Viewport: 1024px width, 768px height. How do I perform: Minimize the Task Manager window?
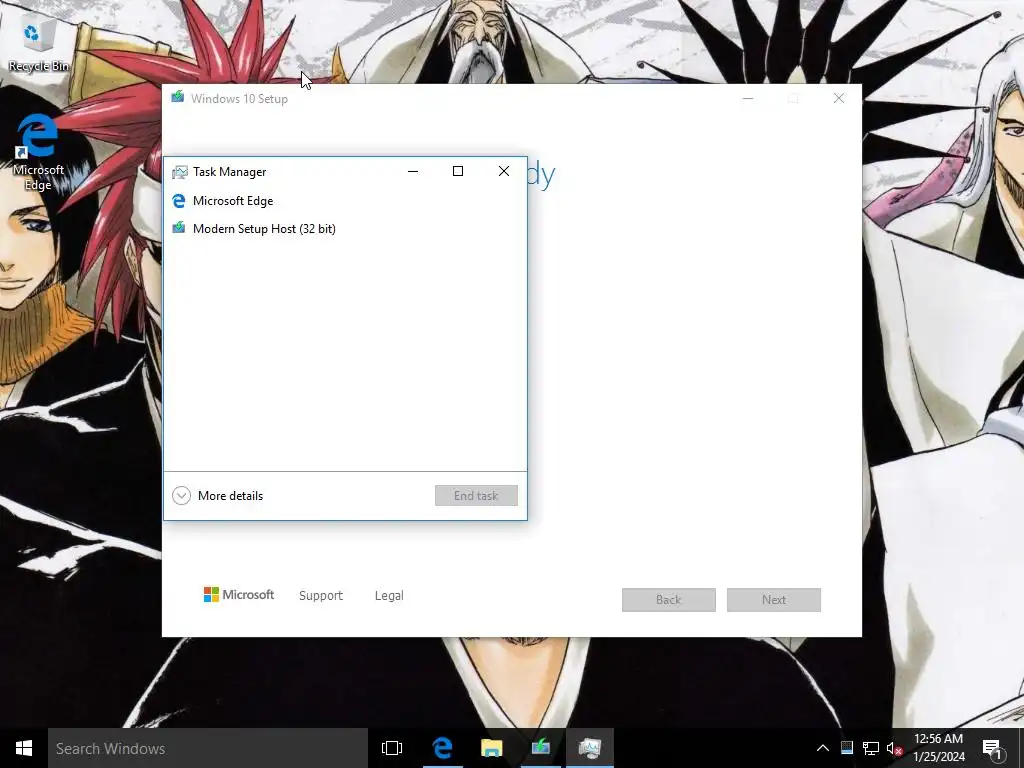click(x=413, y=171)
